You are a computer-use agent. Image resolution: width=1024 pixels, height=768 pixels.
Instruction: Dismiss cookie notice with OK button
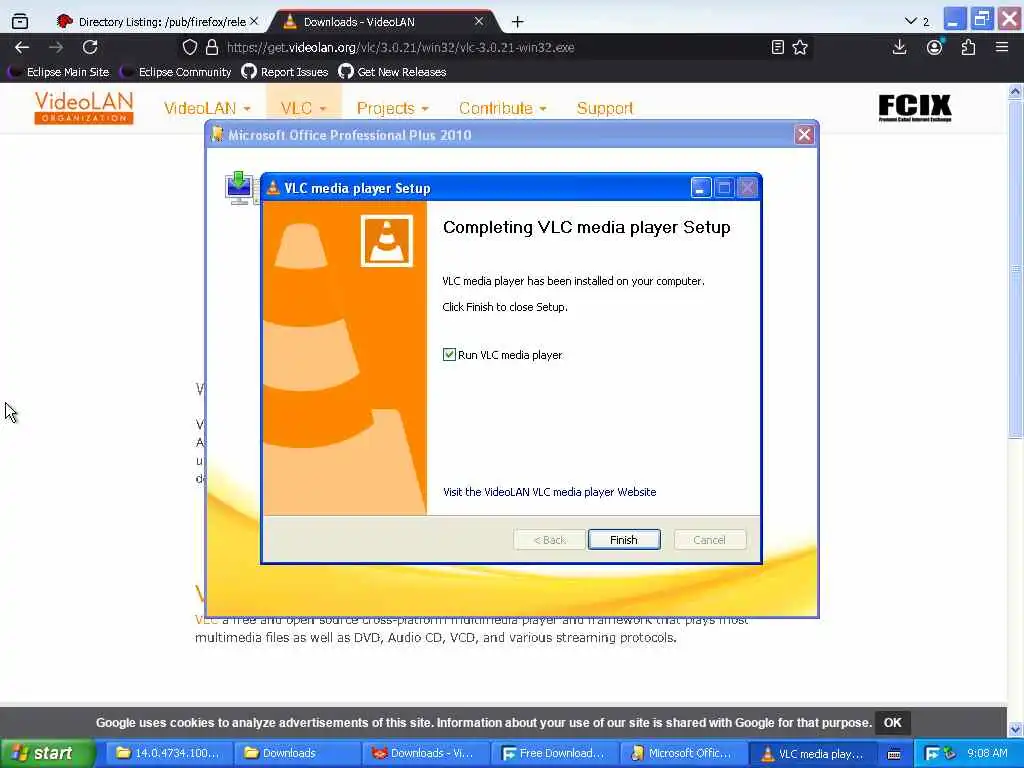pos(892,723)
